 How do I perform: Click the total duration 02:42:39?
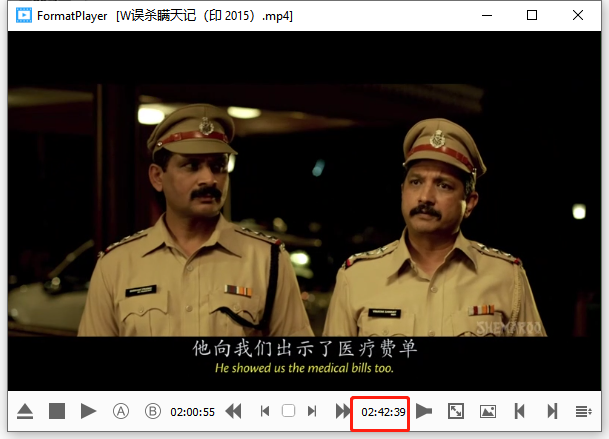(383, 412)
